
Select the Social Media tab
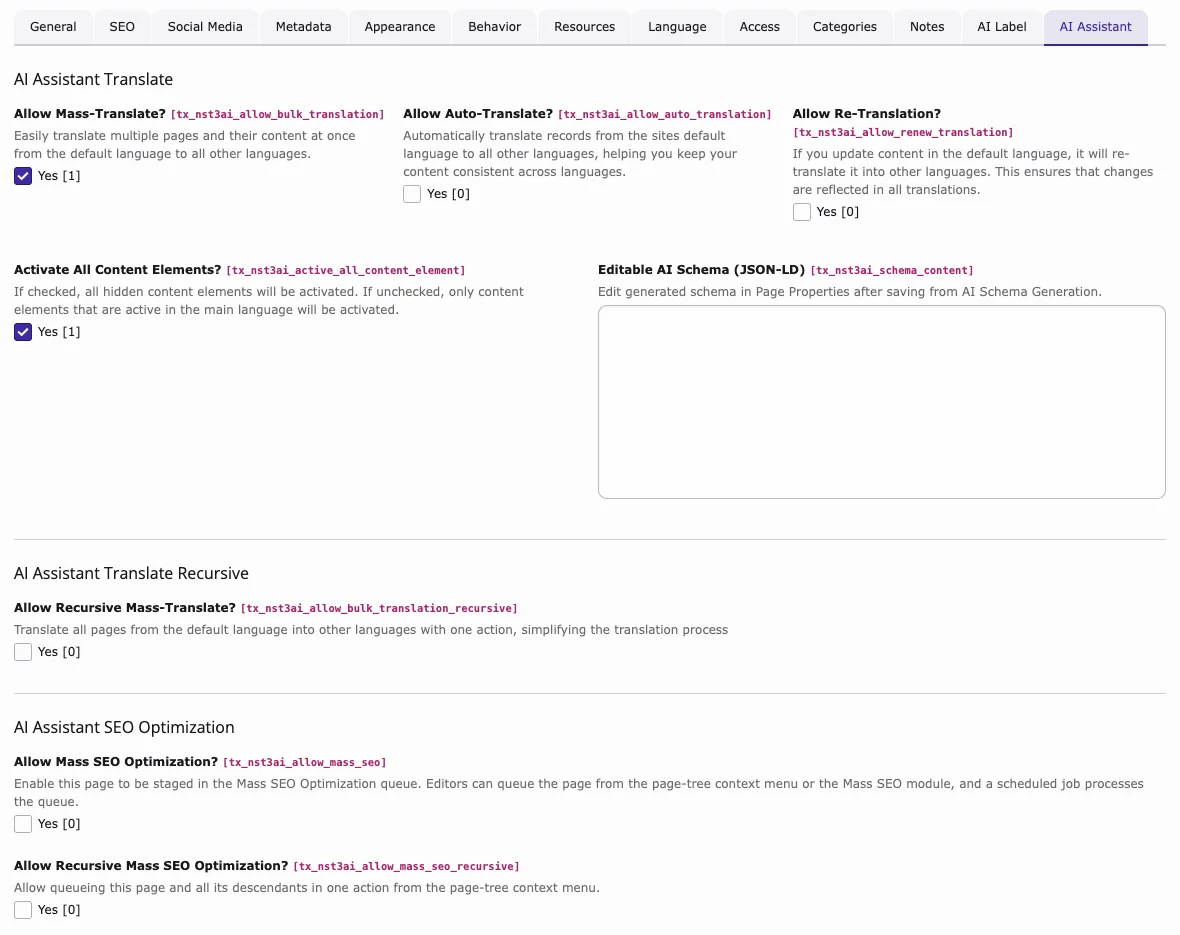tap(205, 27)
